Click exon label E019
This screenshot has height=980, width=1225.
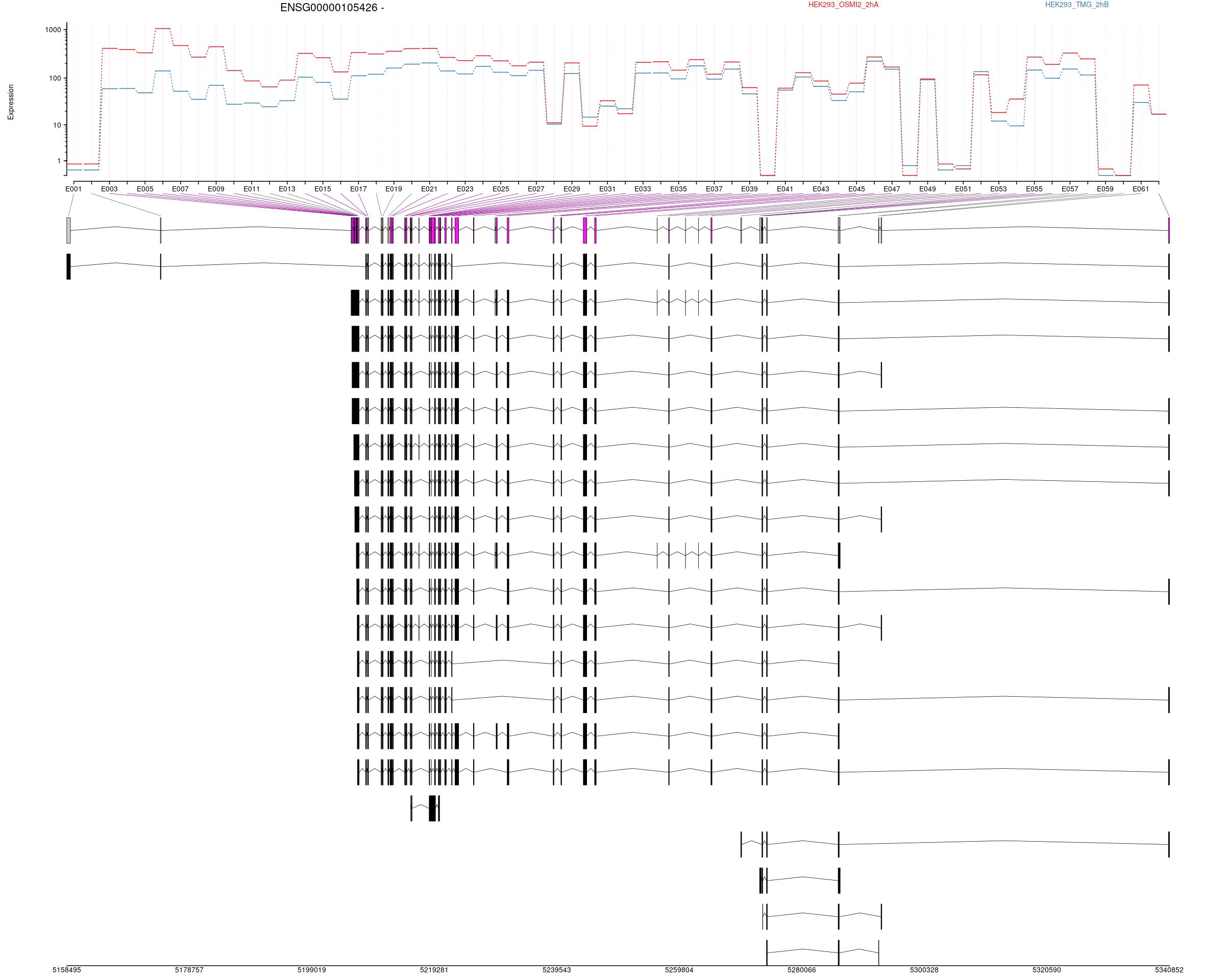click(394, 189)
